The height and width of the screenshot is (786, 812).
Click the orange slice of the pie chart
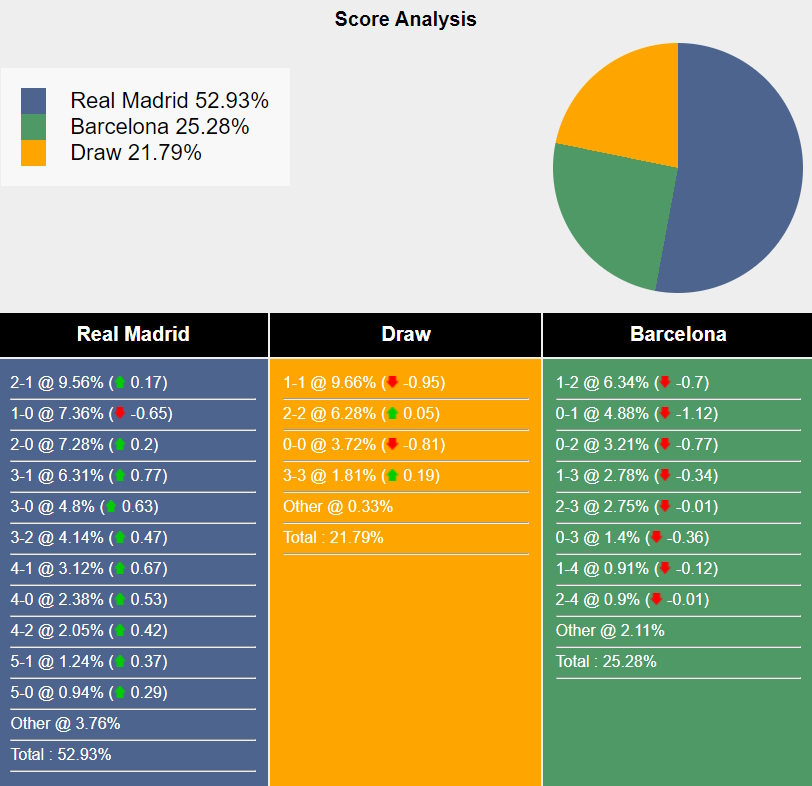click(625, 105)
